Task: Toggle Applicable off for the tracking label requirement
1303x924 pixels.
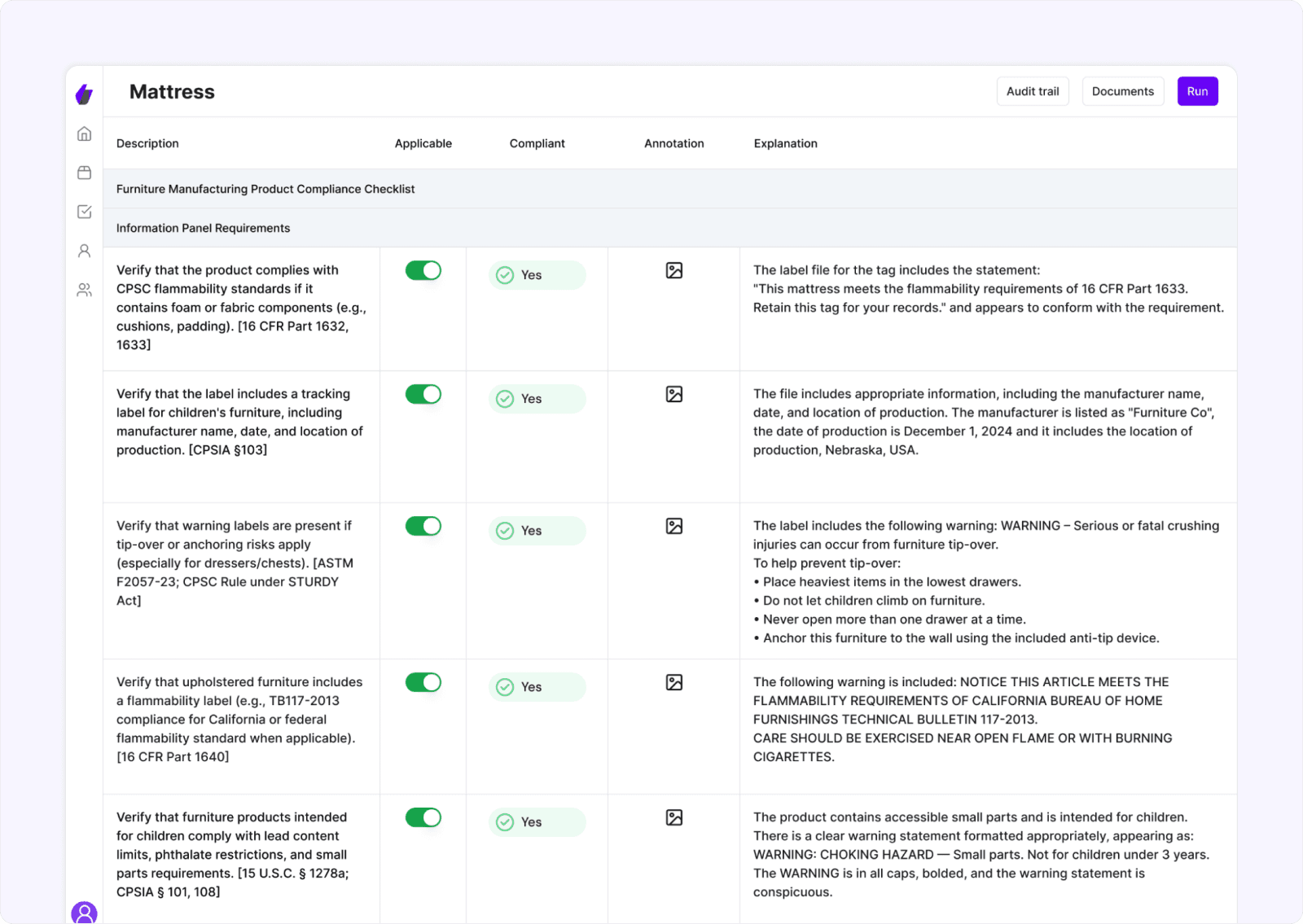Action: tap(423, 393)
